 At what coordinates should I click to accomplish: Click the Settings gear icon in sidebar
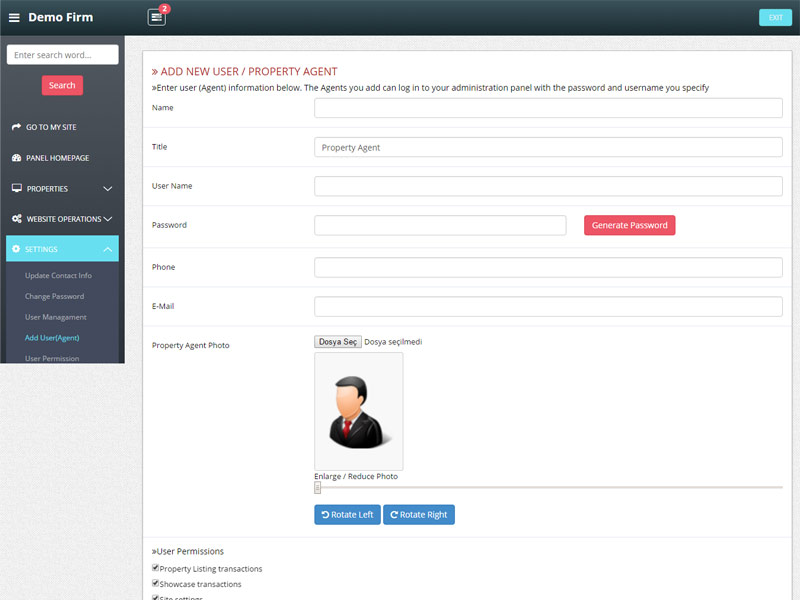[x=16, y=249]
